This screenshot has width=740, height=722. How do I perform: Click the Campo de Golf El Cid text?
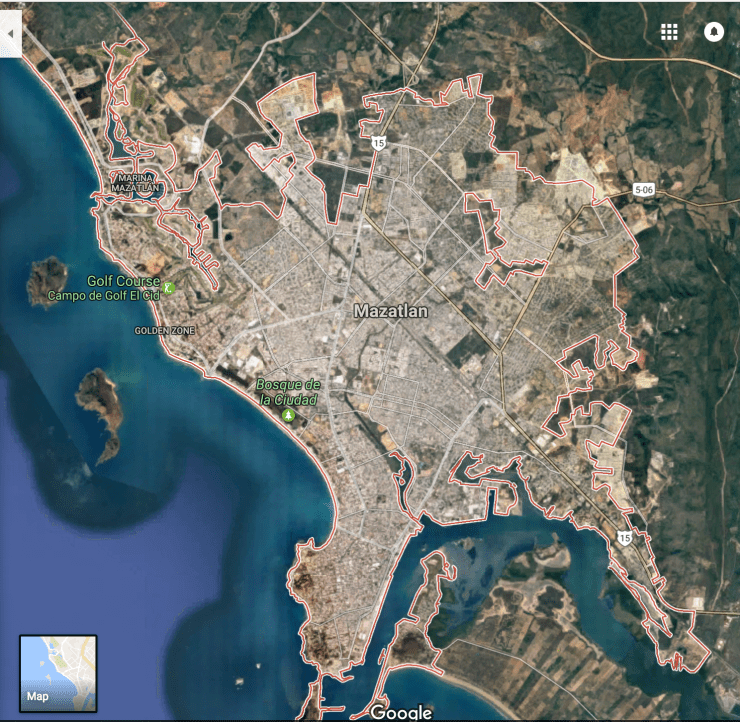(104, 296)
